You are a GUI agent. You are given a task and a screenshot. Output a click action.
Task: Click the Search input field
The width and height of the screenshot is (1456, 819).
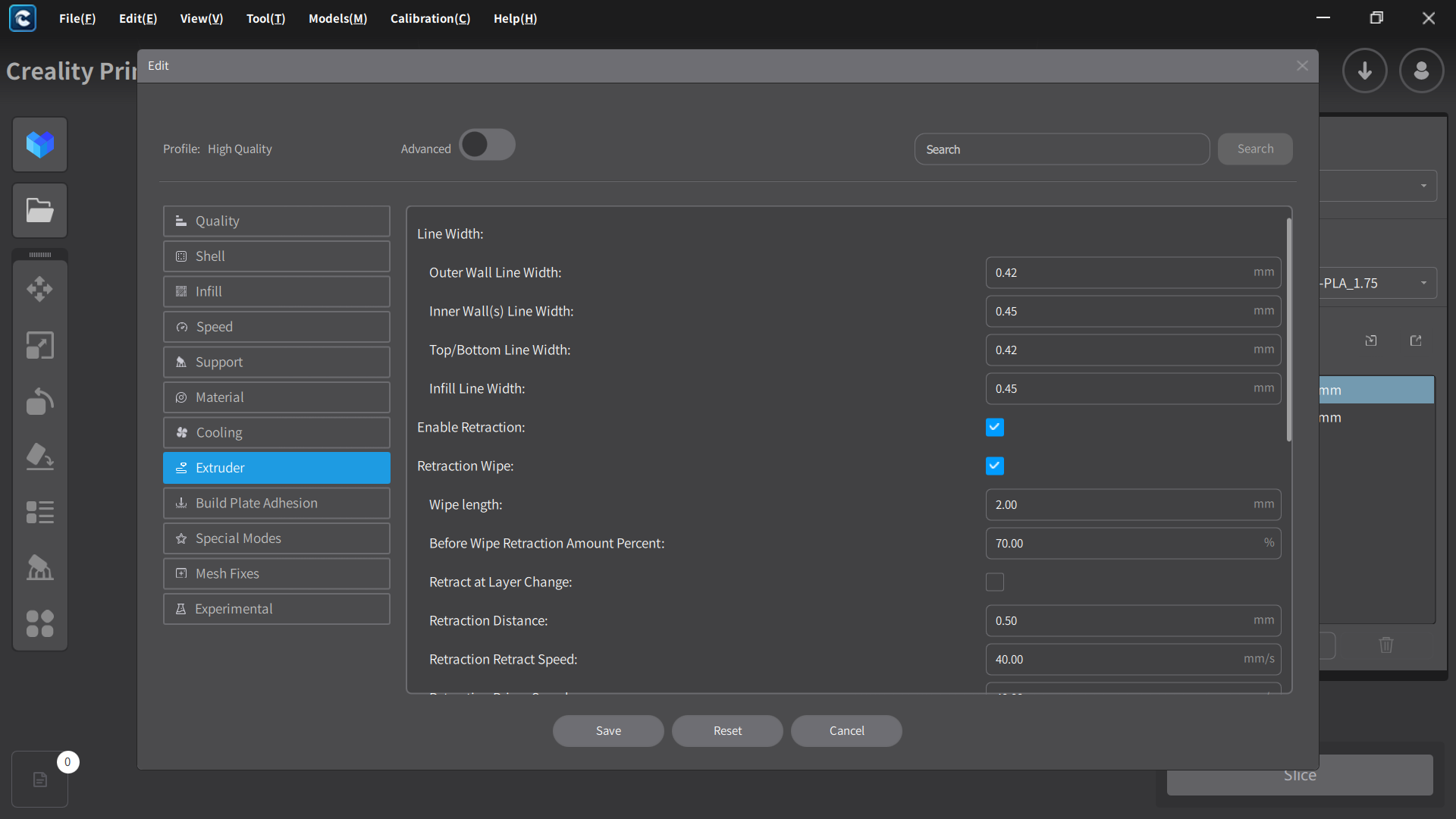click(x=1062, y=149)
